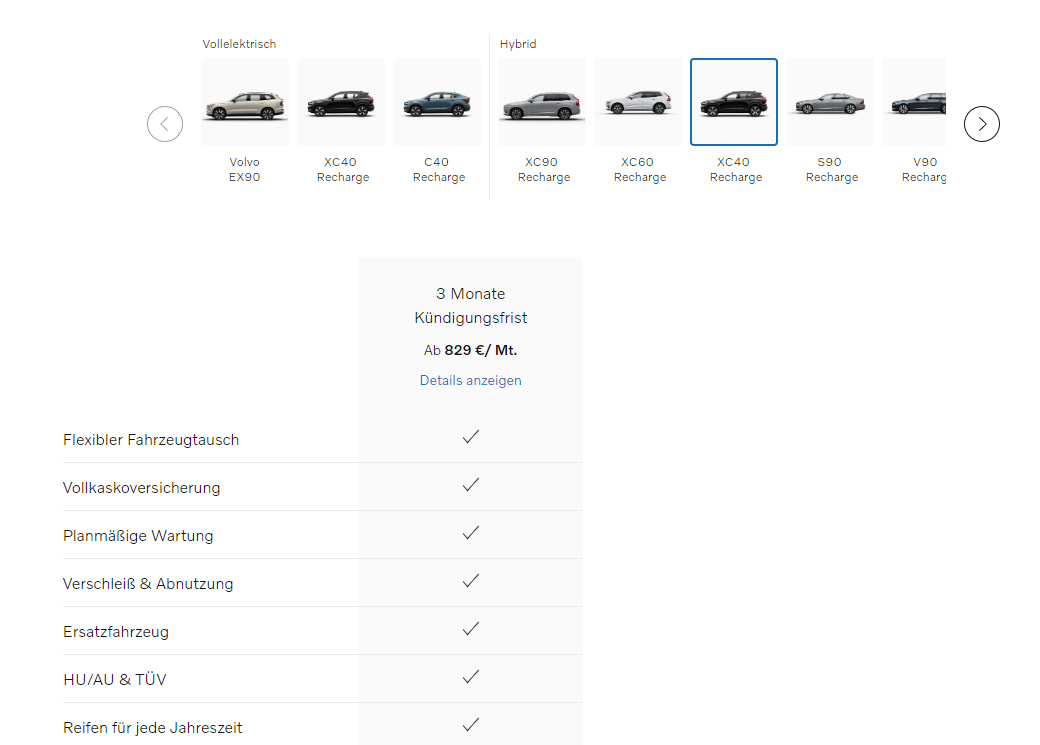Click the 'Planmäßige Wartung' row label
The image size is (1040, 745).
pyautogui.click(x=138, y=536)
